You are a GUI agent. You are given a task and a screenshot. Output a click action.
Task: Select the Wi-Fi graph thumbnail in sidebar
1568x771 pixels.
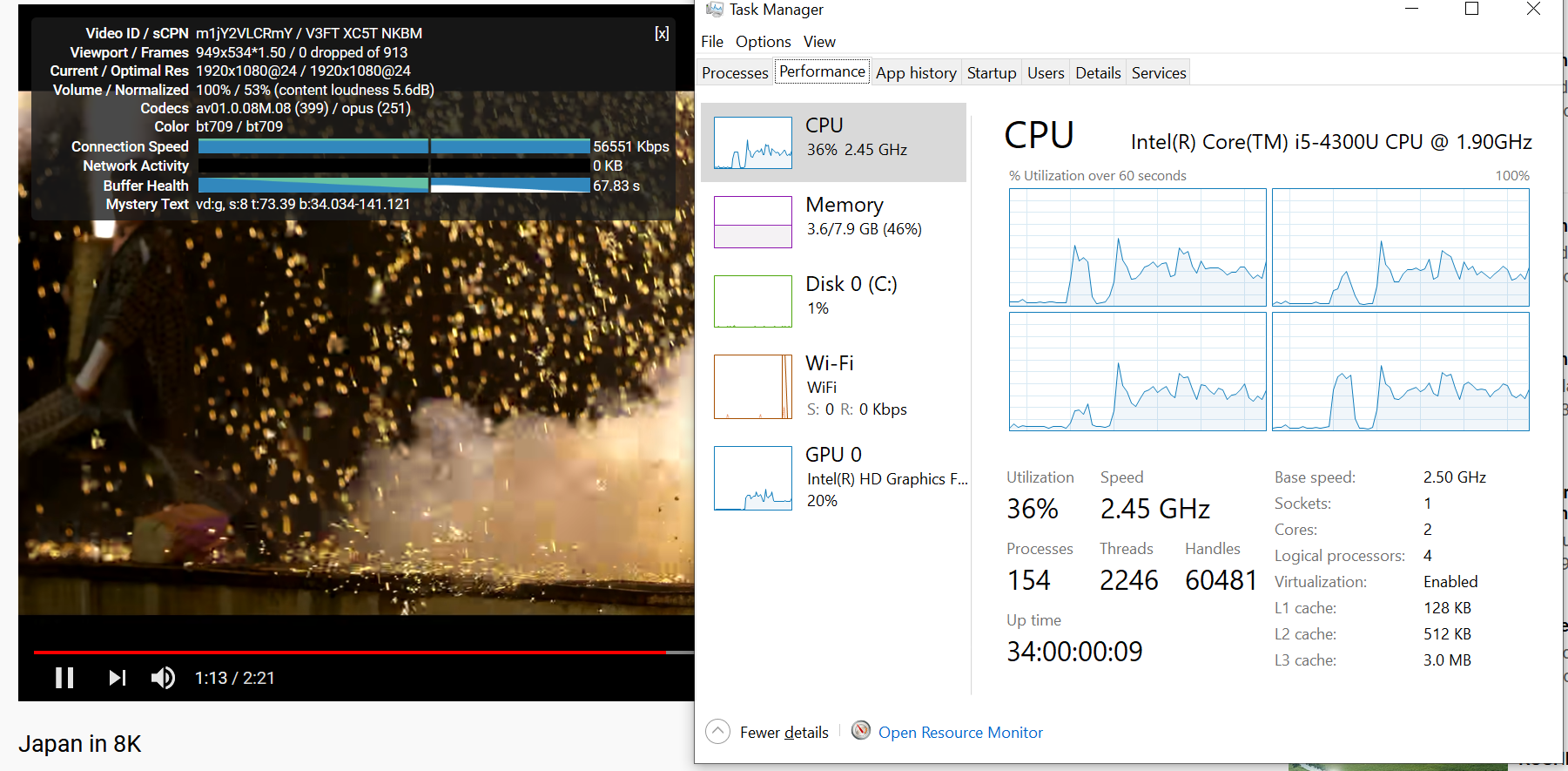753,387
